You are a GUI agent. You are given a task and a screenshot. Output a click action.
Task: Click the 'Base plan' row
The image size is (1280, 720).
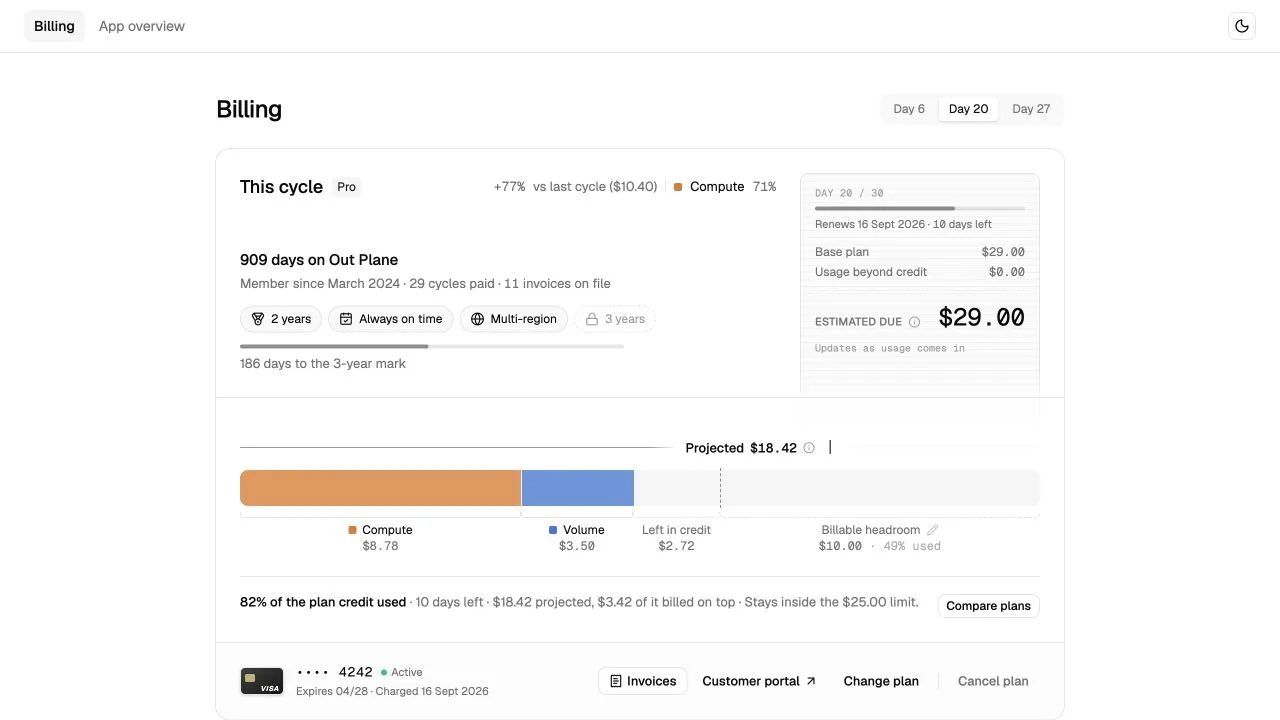[x=920, y=252]
